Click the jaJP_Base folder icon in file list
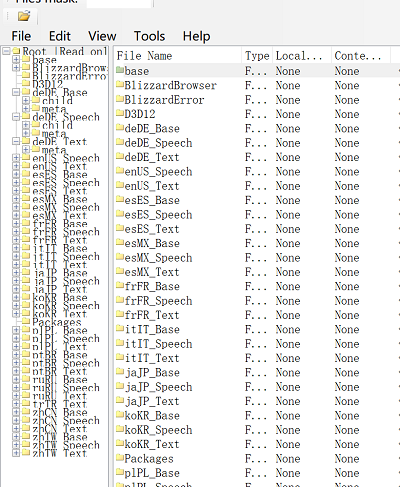 point(120,372)
